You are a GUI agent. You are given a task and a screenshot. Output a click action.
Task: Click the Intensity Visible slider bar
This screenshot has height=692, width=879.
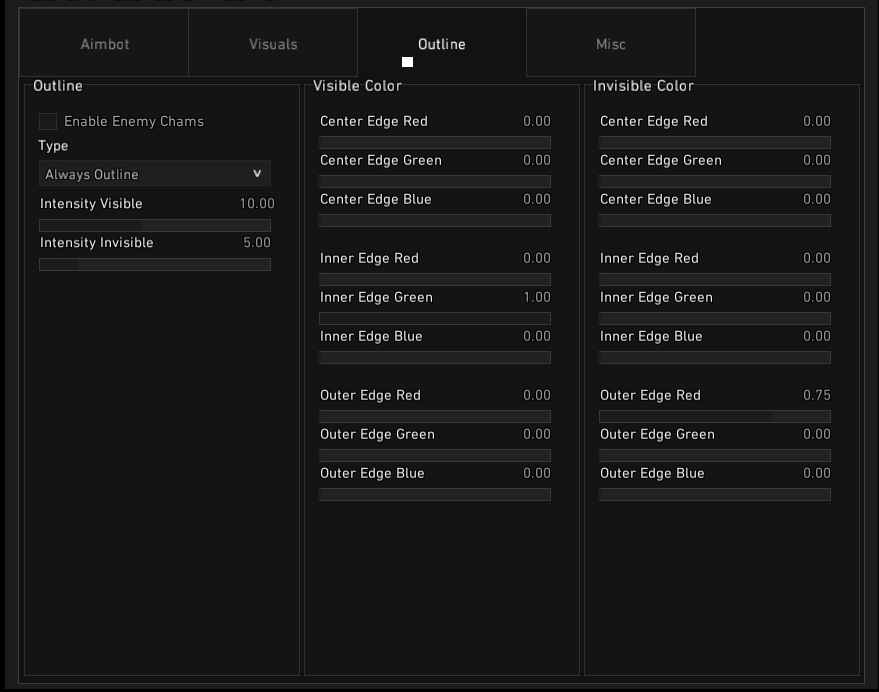click(x=155, y=226)
